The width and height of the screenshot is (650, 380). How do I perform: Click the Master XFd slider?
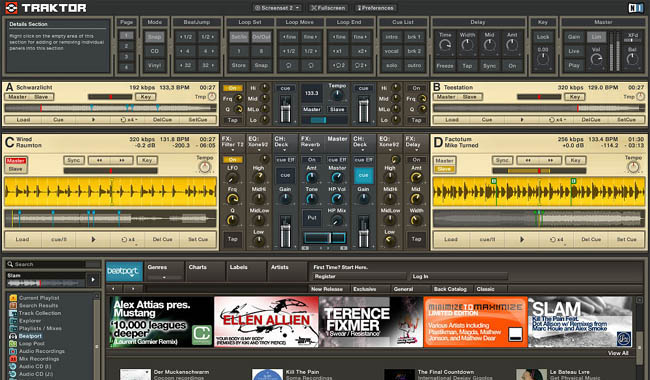632,40
